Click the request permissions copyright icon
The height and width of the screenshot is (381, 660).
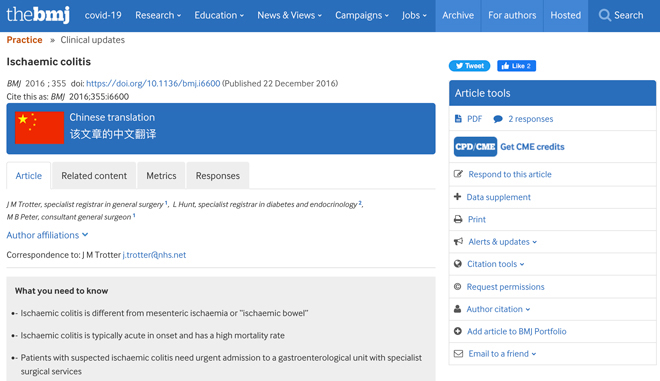tap(458, 287)
